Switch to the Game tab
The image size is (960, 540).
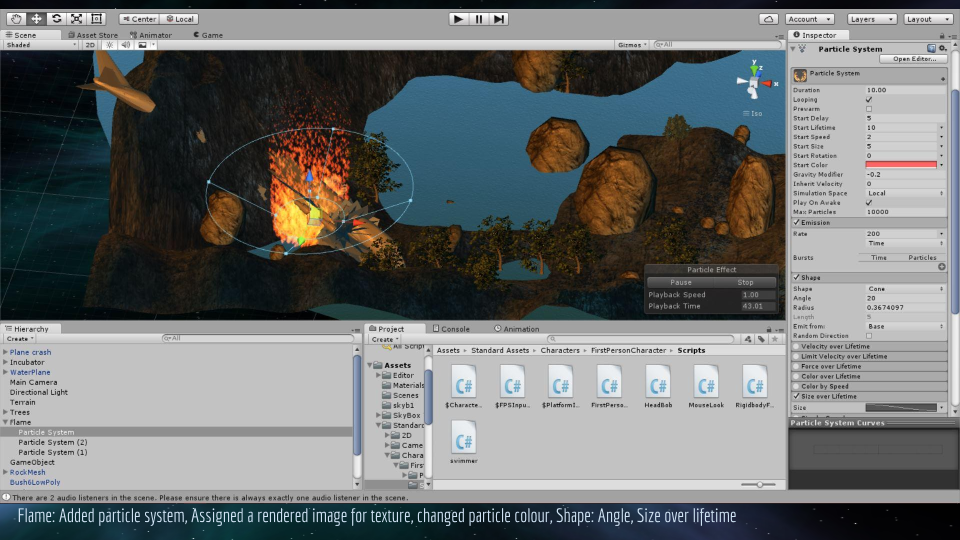(211, 35)
